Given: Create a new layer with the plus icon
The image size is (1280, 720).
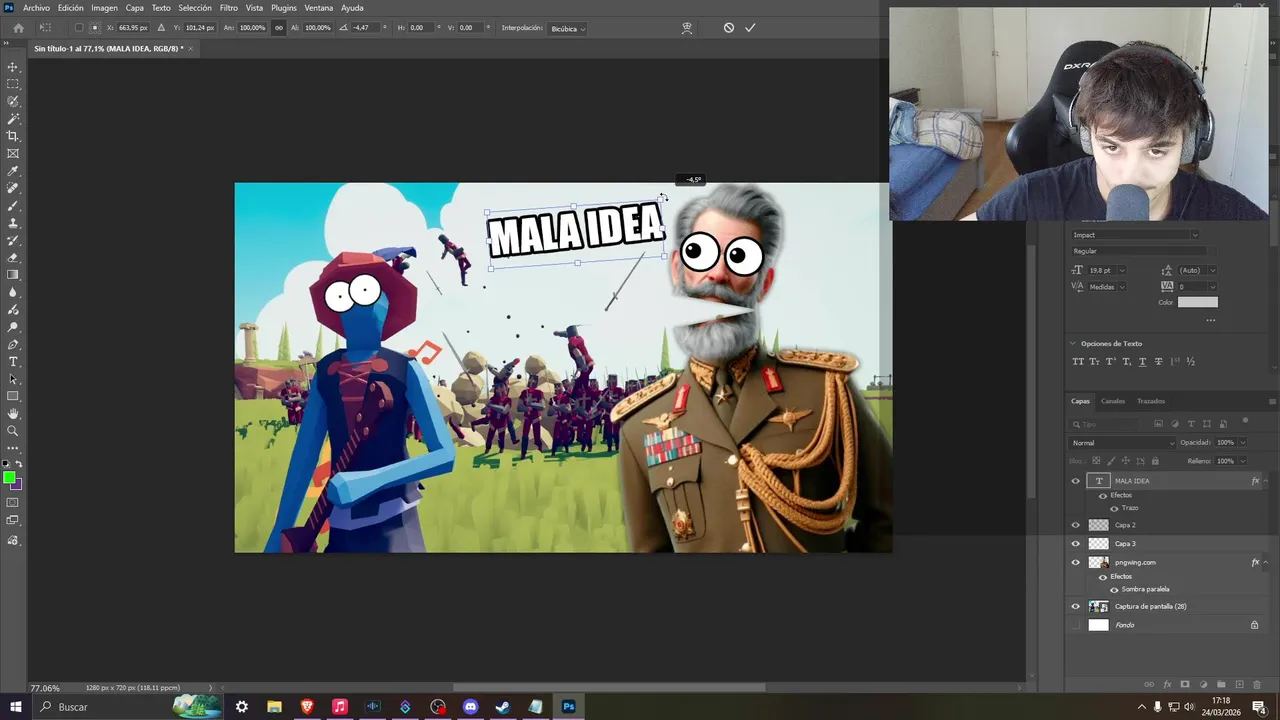Looking at the screenshot, I should click(1239, 685).
